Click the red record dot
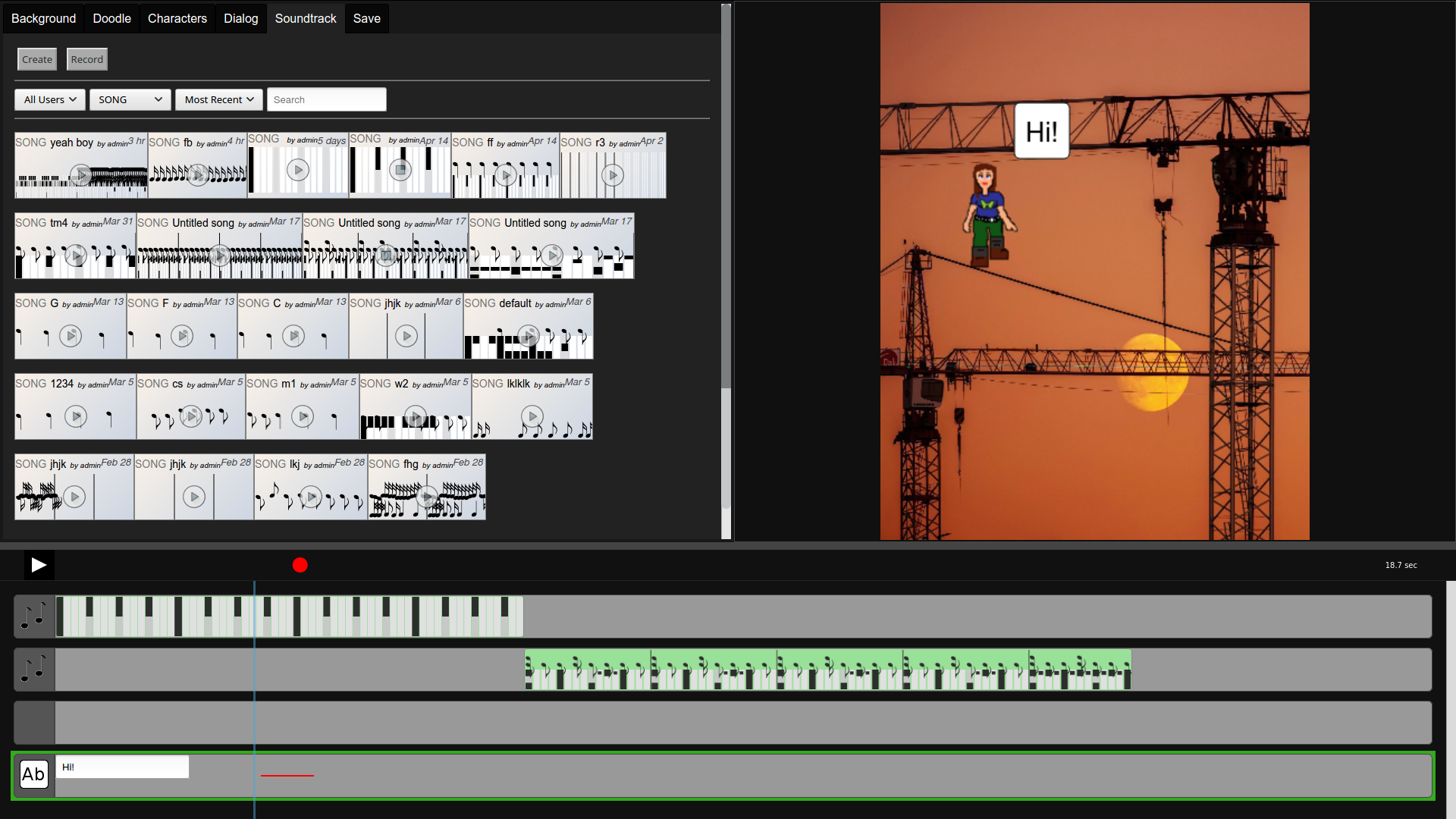 [x=300, y=565]
